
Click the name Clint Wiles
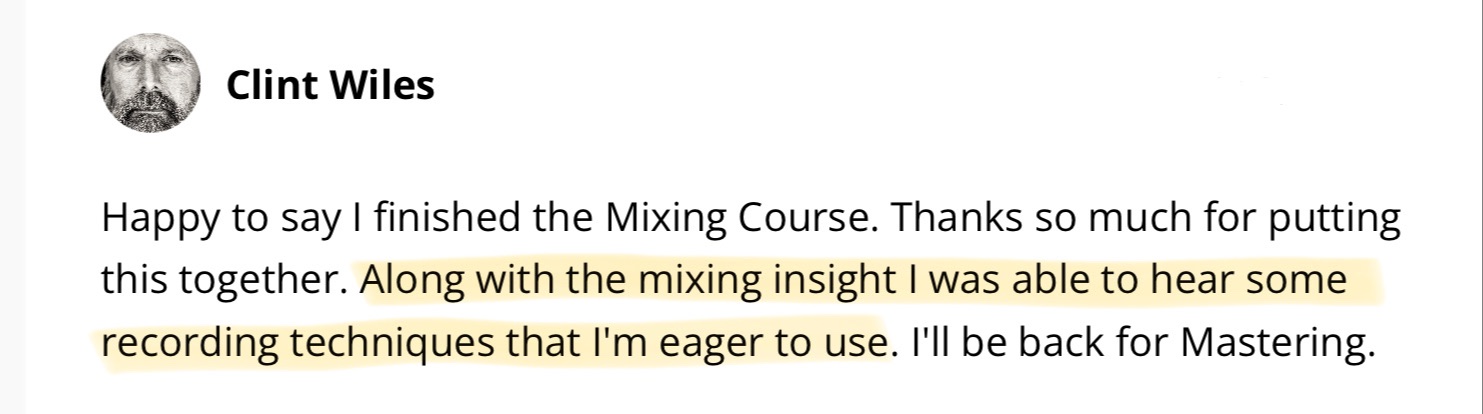(x=330, y=87)
